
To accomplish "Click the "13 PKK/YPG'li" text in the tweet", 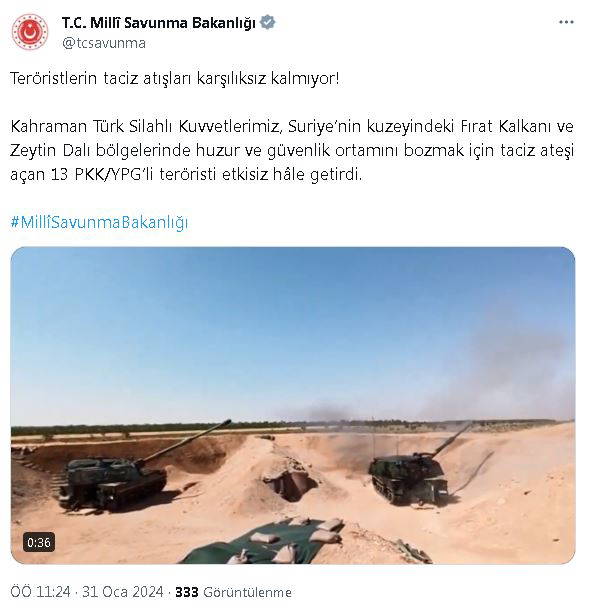I will coord(103,175).
